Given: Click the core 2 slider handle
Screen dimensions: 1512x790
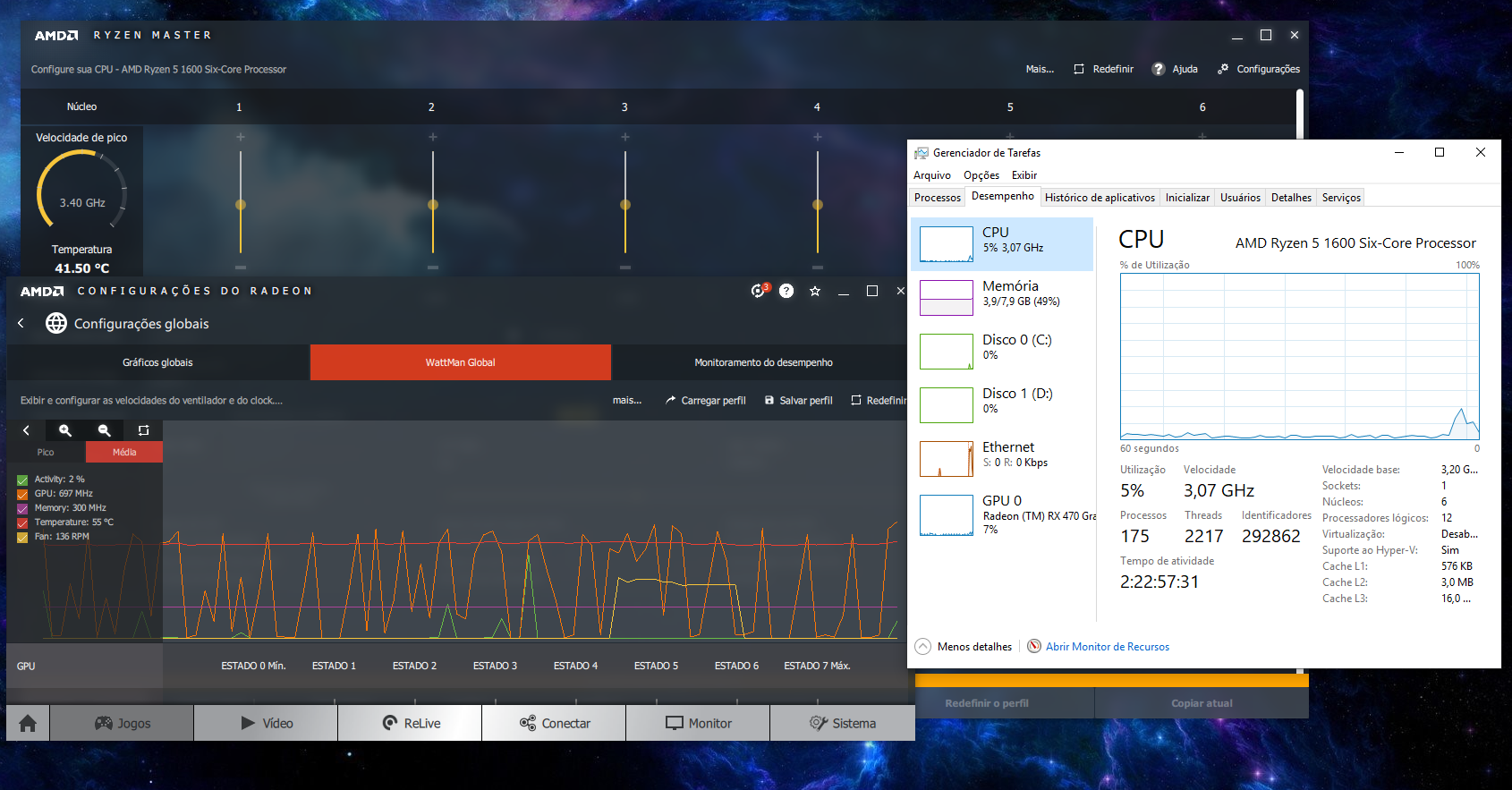Looking at the screenshot, I should pyautogui.click(x=433, y=205).
